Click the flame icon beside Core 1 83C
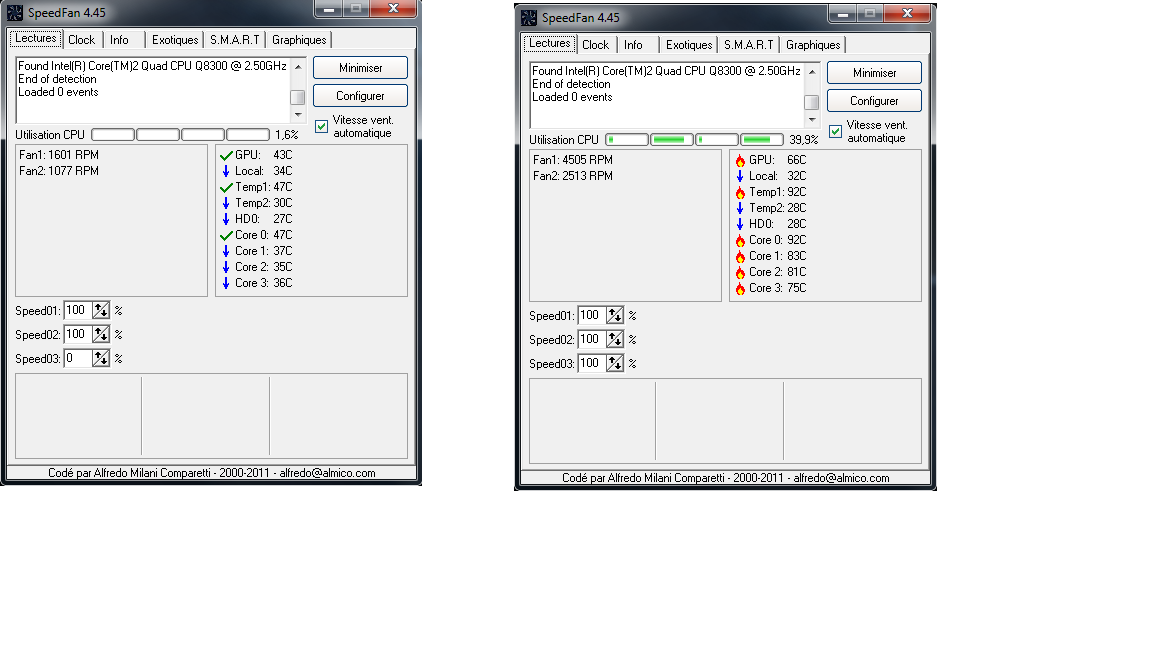 click(740, 256)
